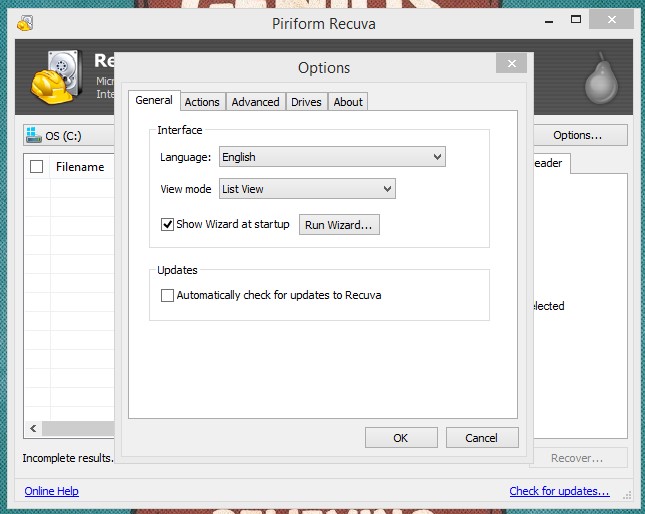This screenshot has height=514, width=645.
Task: Click the Recuva hard hat title bar icon
Action: coord(25,23)
